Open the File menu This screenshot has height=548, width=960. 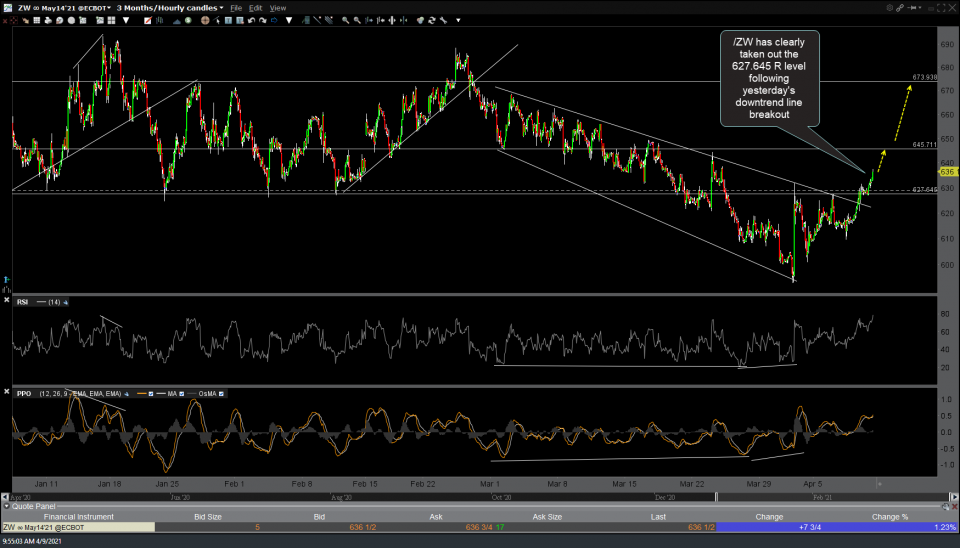pyautogui.click(x=235, y=7)
